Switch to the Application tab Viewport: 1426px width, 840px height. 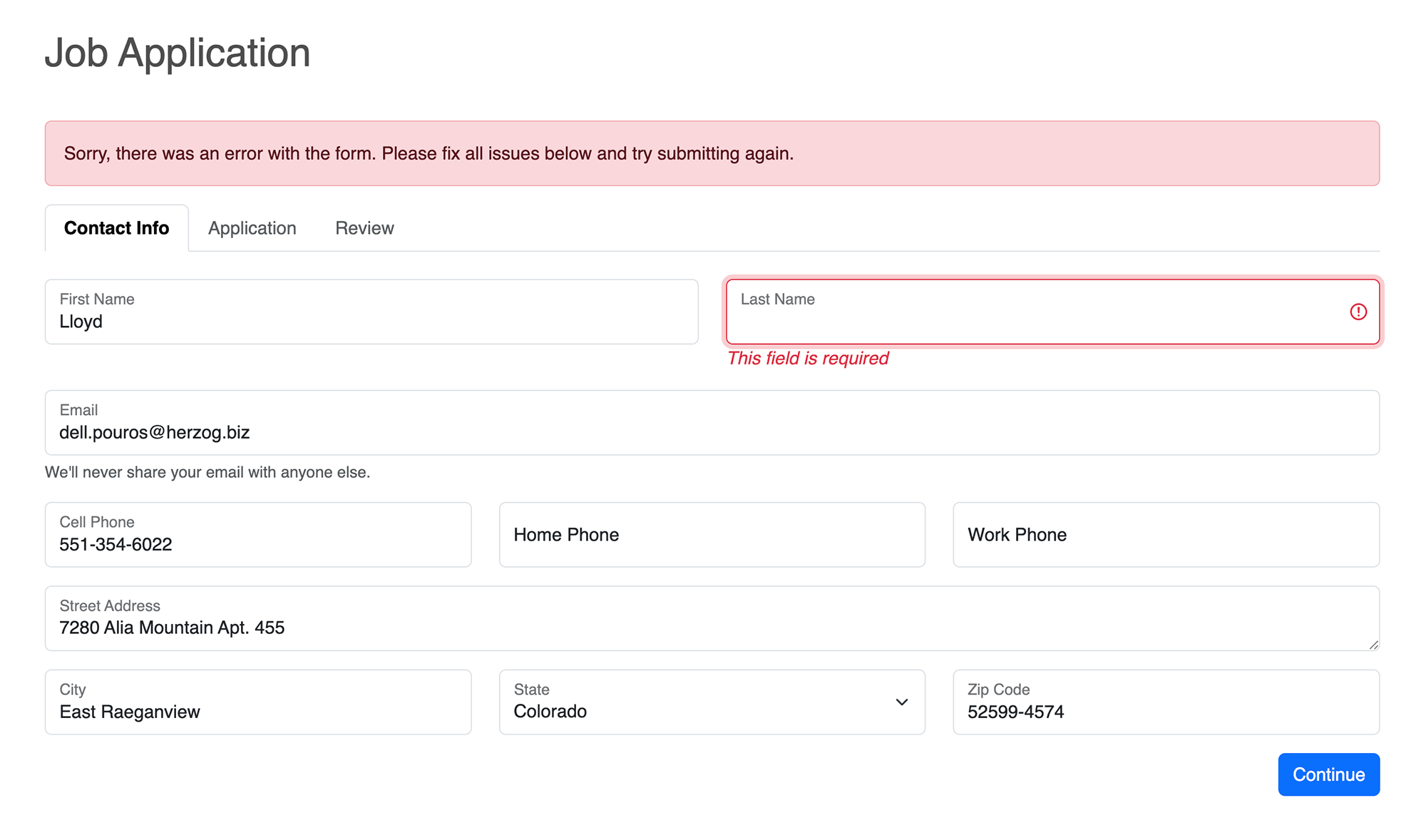pos(252,227)
